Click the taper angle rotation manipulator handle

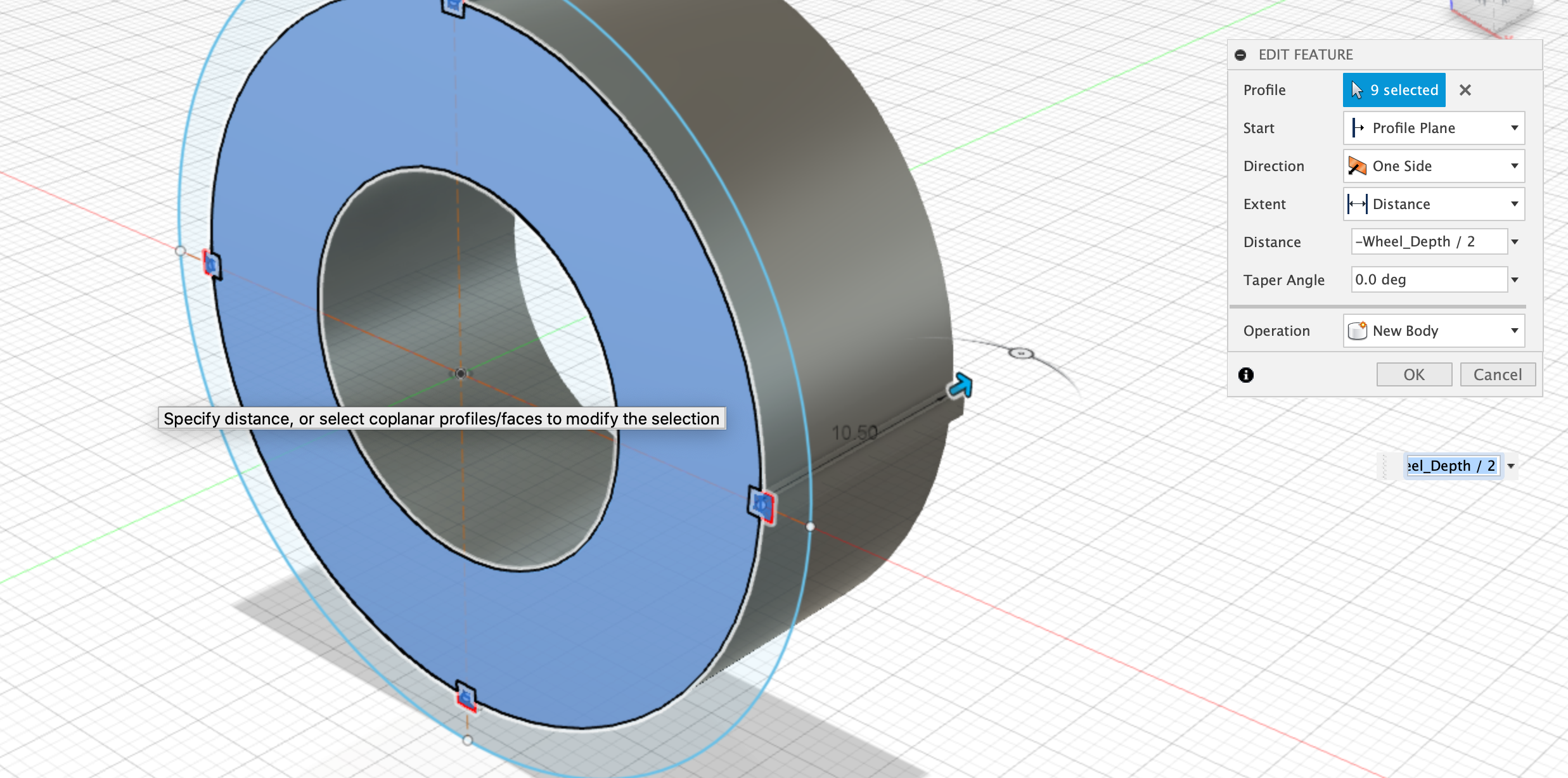(1021, 353)
